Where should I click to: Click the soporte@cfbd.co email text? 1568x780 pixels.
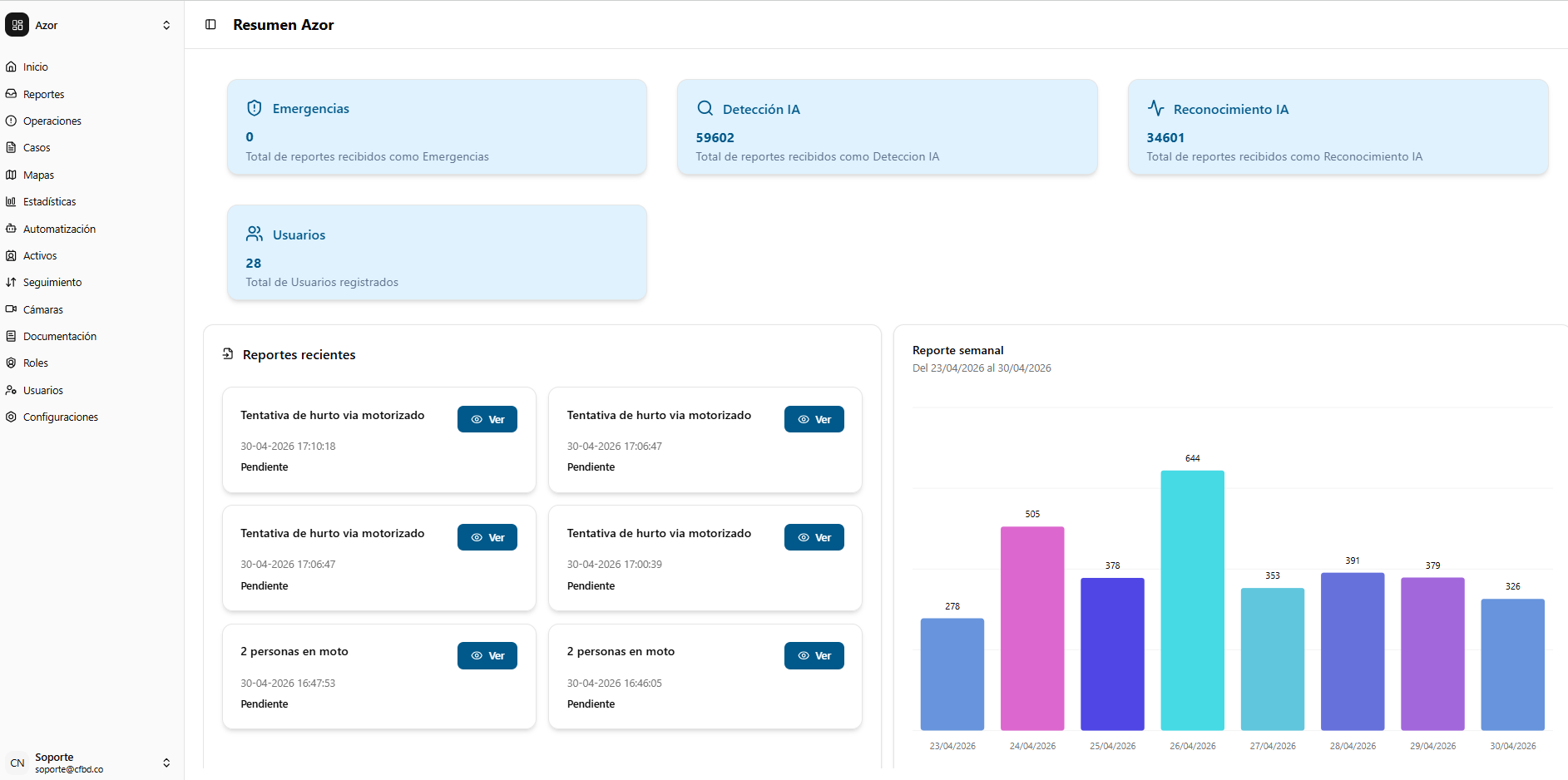click(x=69, y=770)
